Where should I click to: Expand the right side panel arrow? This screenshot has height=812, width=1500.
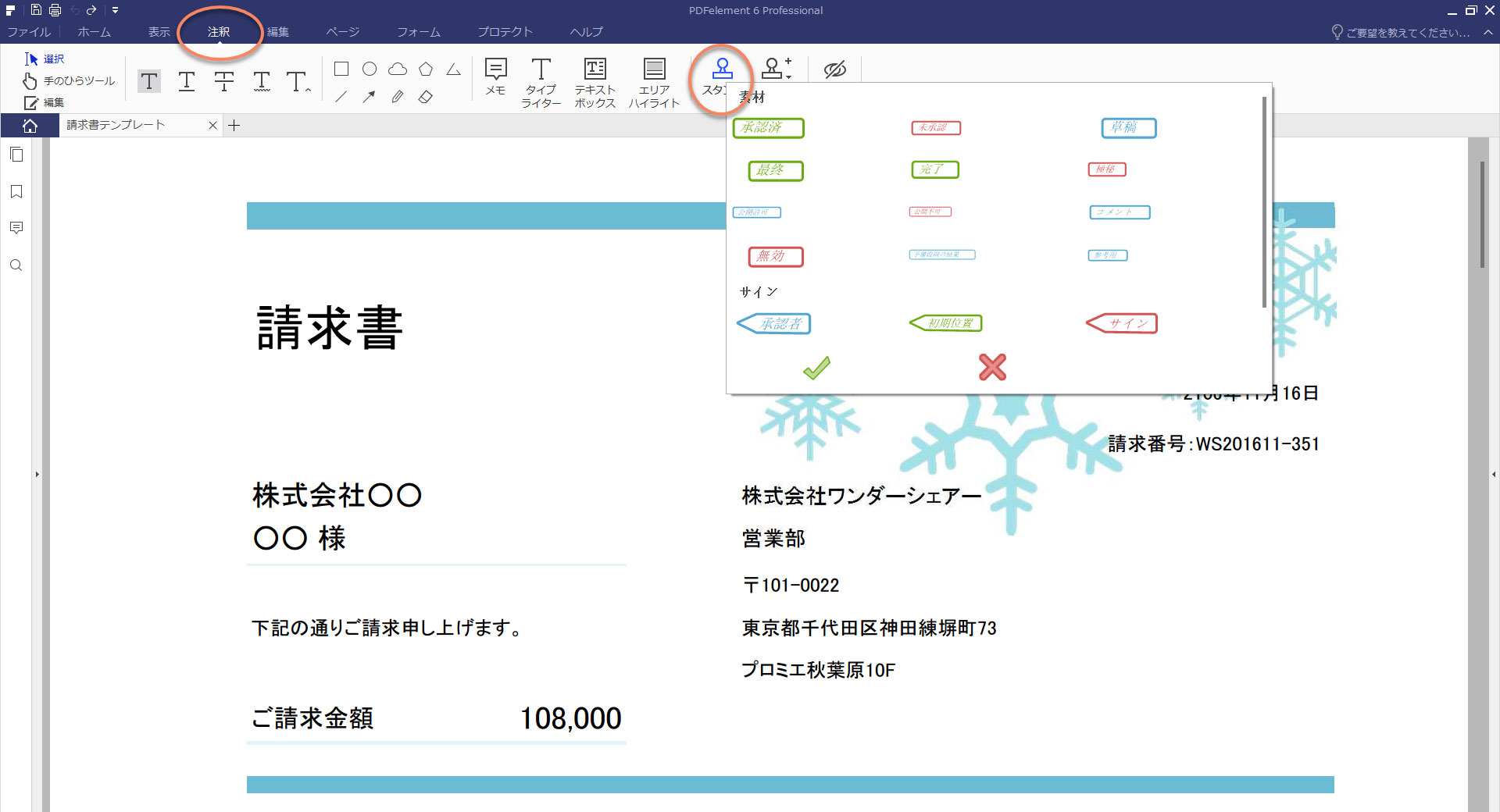(x=1494, y=474)
